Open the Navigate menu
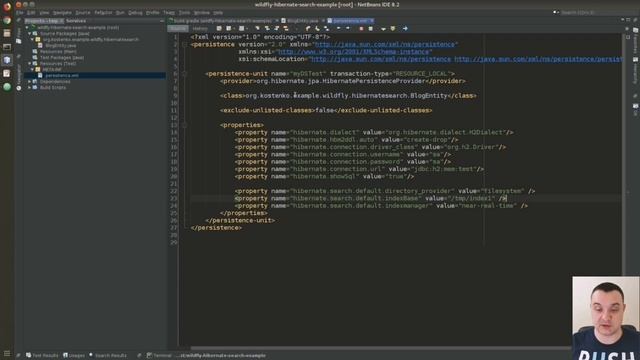Image resolution: width=640 pixels, height=360 pixels. [x=62, y=13]
